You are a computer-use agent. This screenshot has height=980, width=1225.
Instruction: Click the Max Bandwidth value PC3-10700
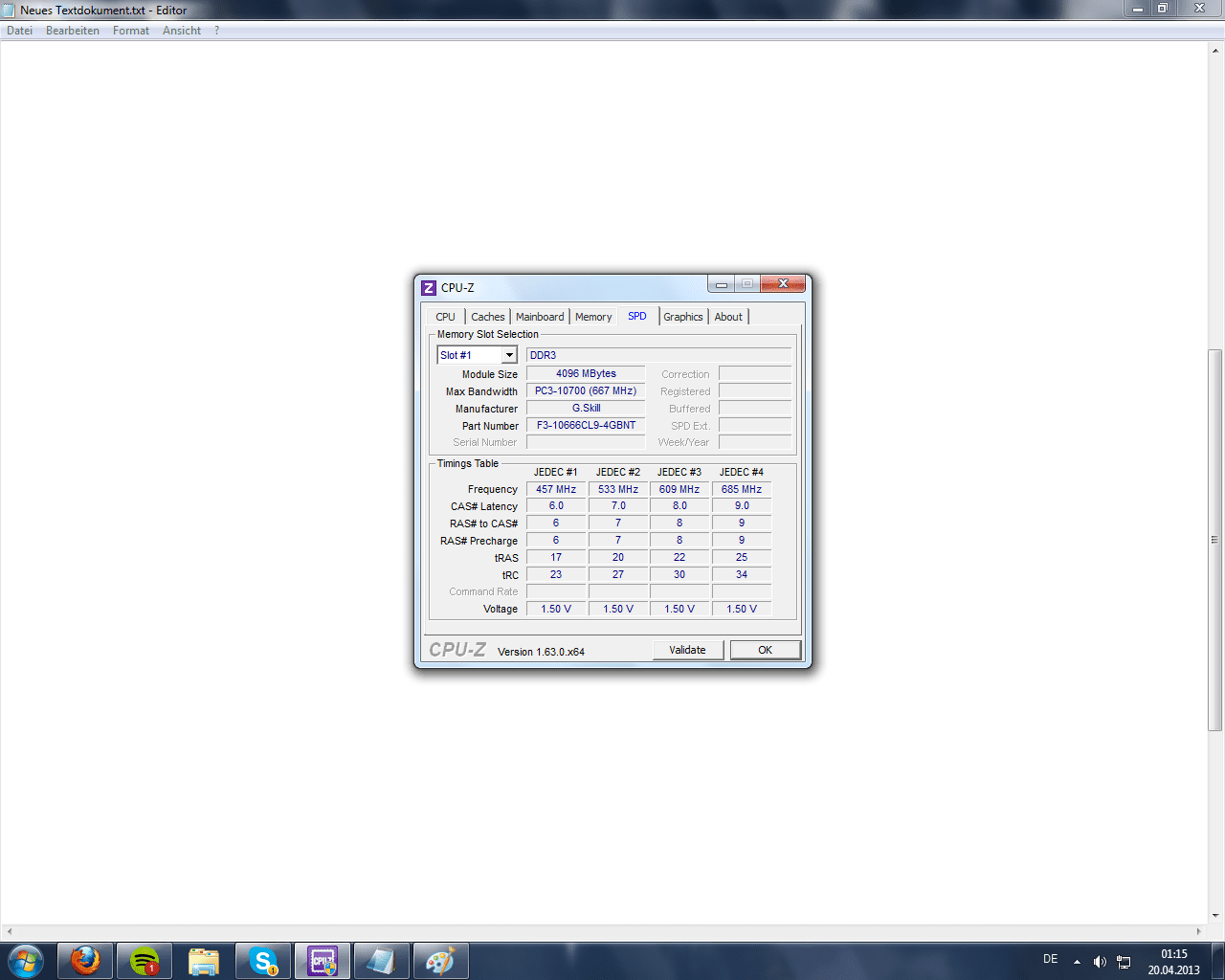[x=586, y=390]
